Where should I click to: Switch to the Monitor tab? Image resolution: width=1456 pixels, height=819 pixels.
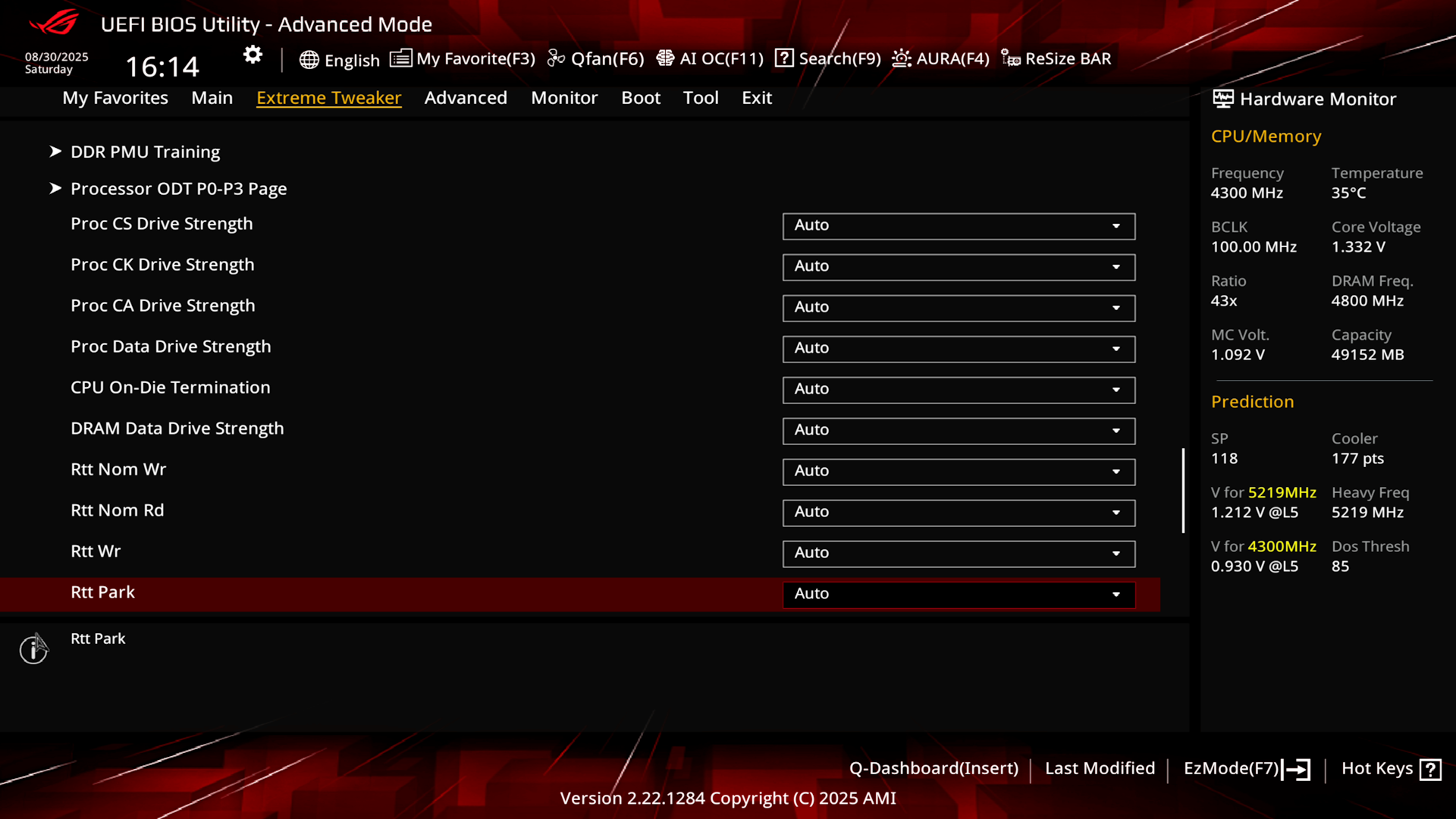tap(564, 98)
